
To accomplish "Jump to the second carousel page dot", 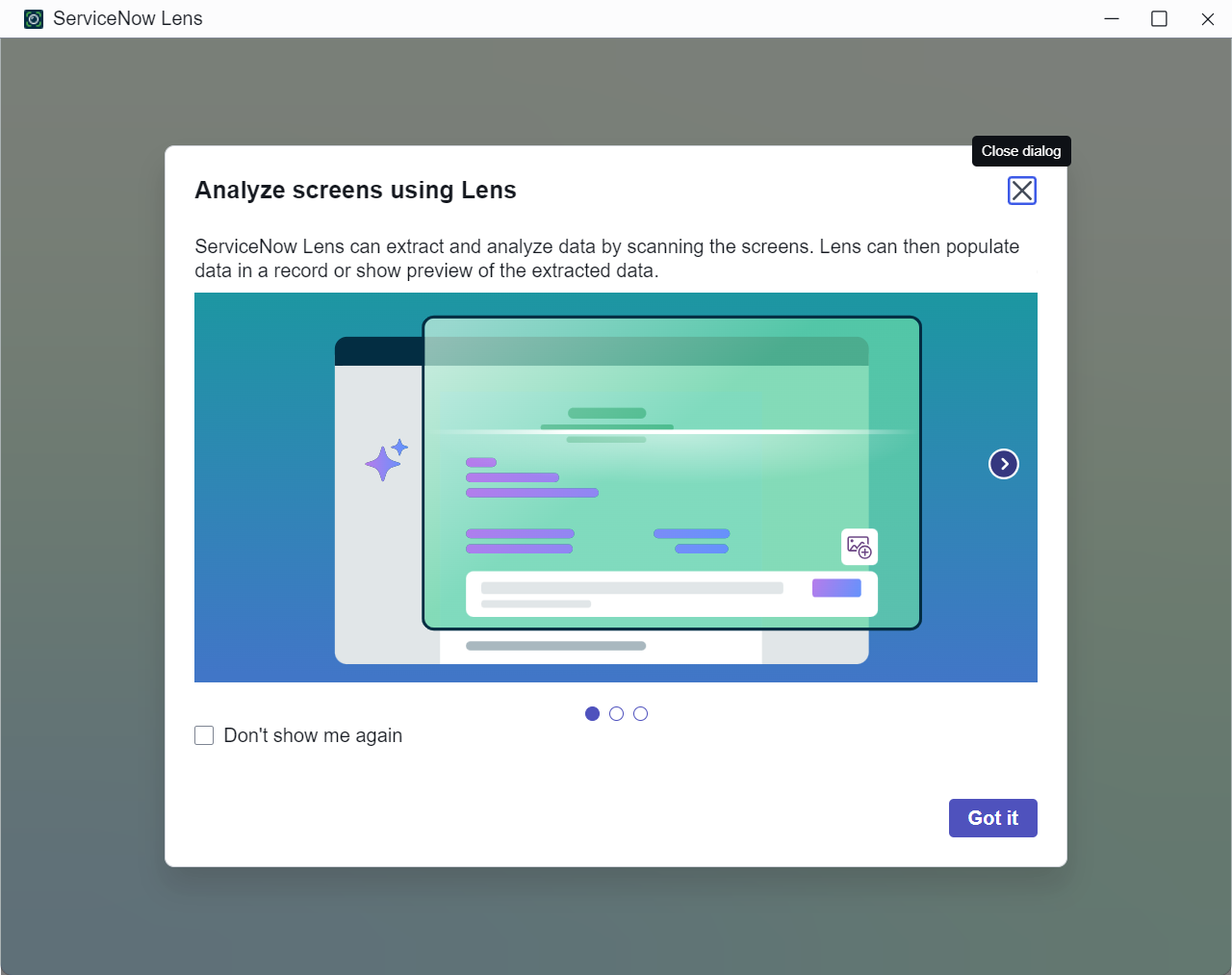I will (x=616, y=713).
